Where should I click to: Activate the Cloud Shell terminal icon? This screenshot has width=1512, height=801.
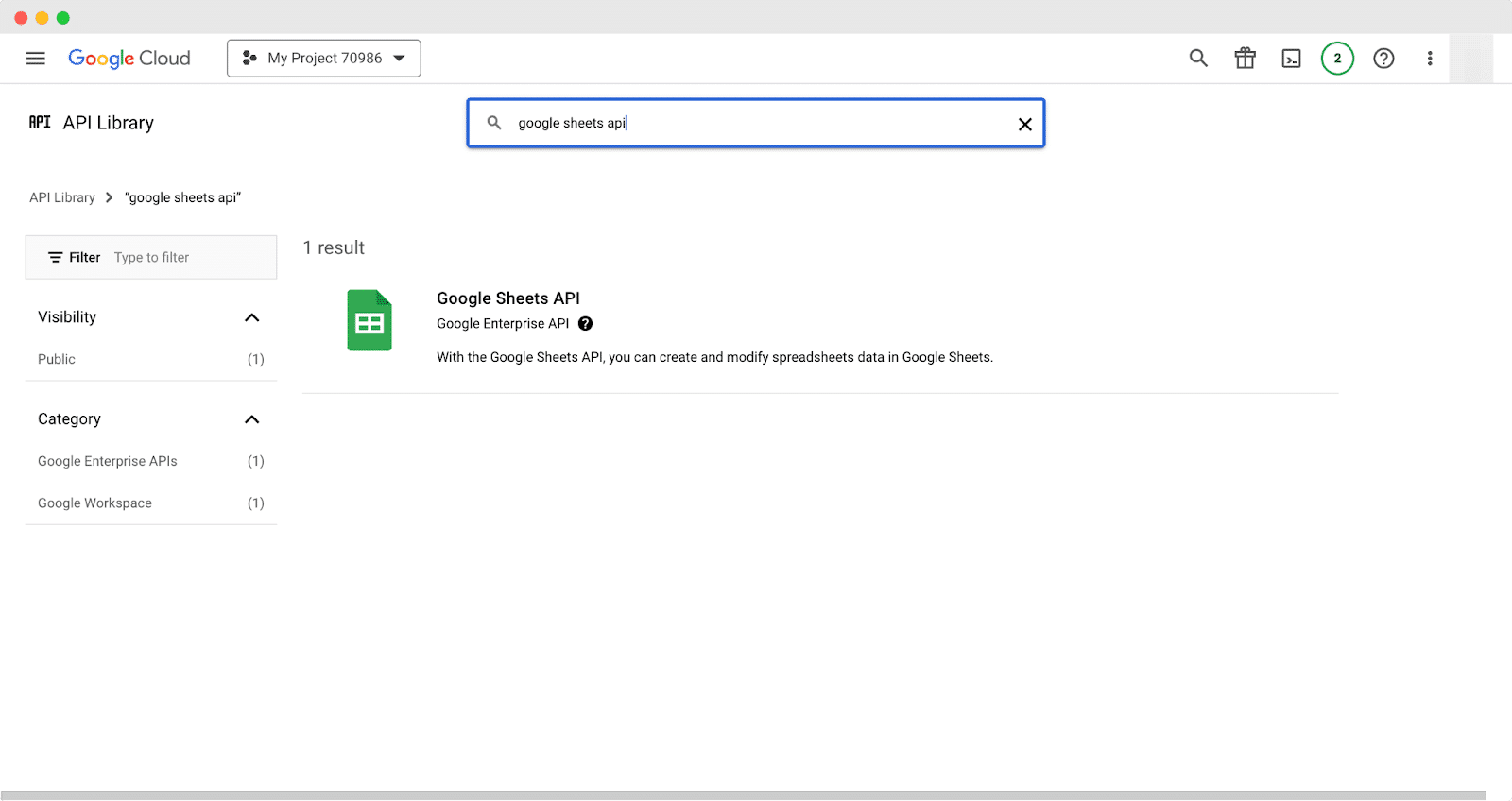1291,59
